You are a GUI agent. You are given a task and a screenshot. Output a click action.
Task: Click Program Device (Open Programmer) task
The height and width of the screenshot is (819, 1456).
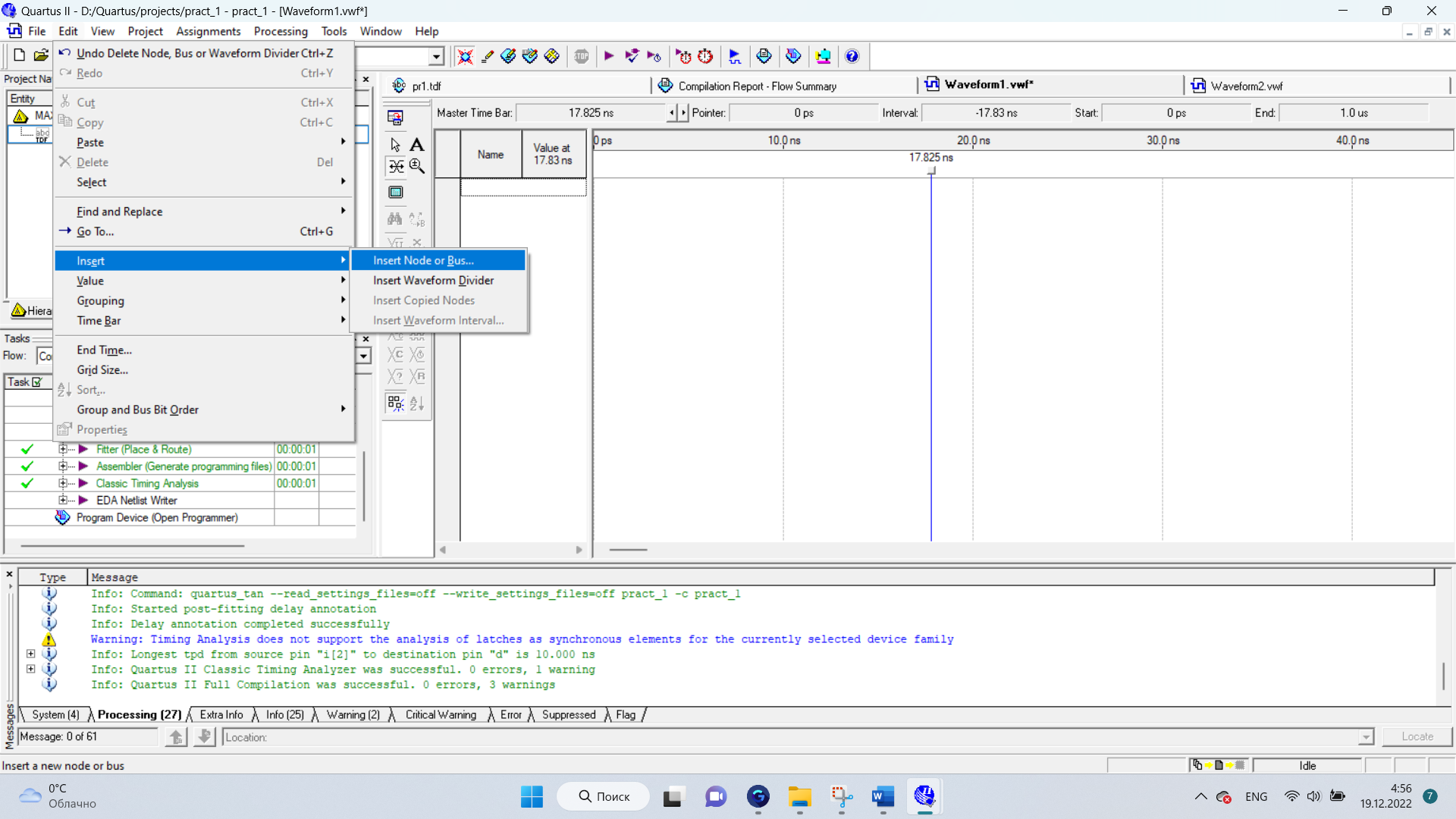[157, 517]
